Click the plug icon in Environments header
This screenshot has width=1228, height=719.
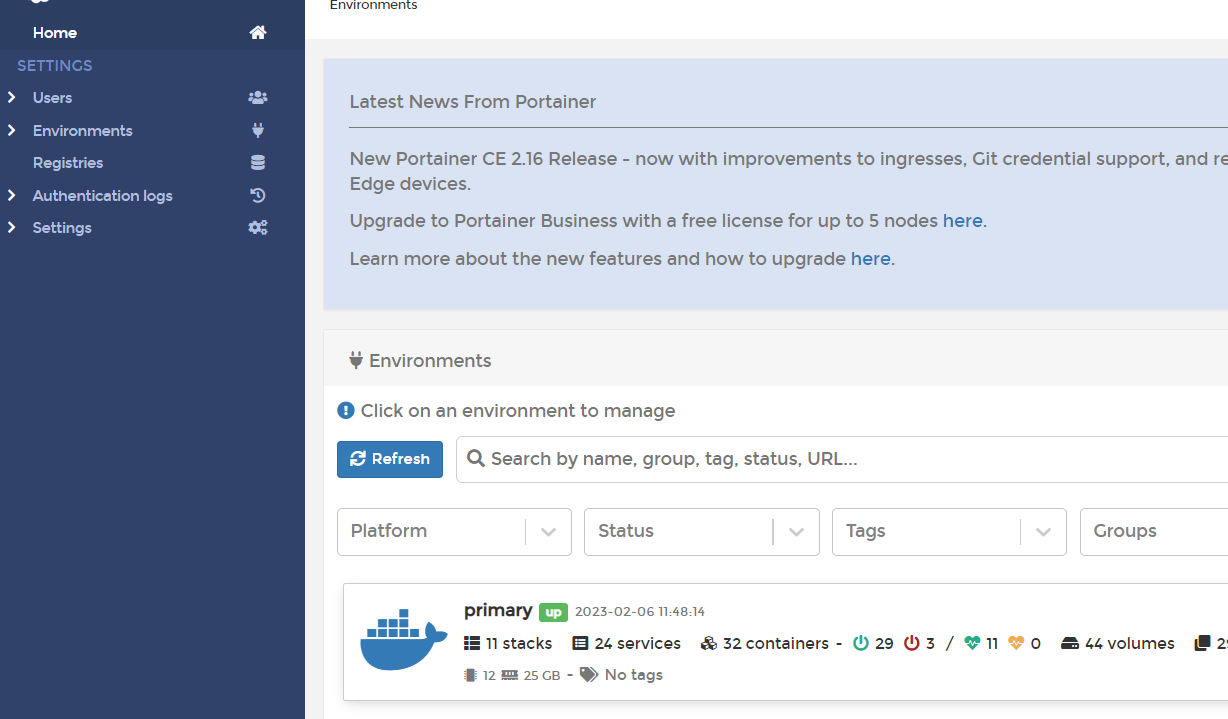[356, 361]
